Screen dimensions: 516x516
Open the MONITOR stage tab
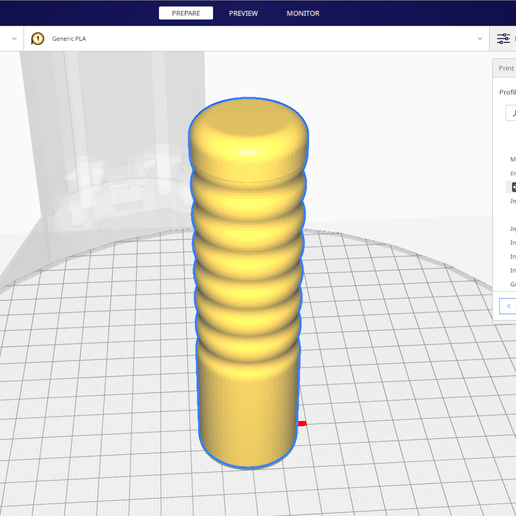[x=303, y=13]
